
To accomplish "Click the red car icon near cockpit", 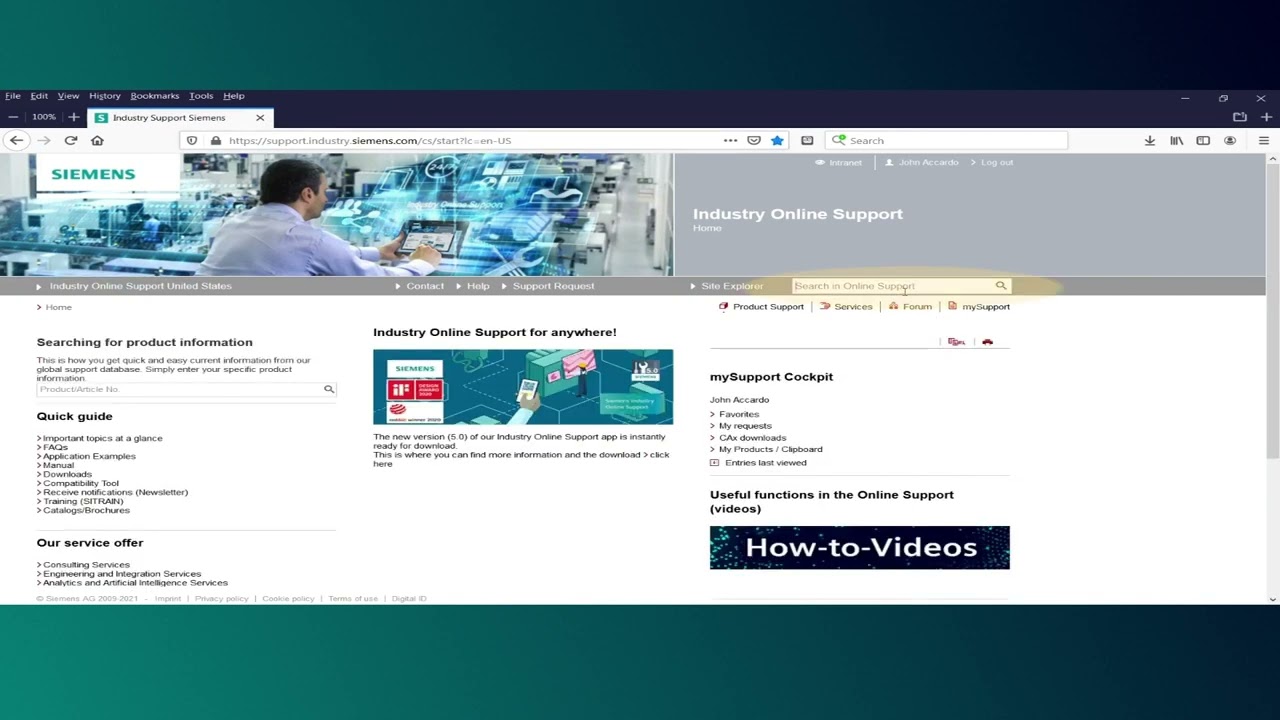I will pos(987,342).
